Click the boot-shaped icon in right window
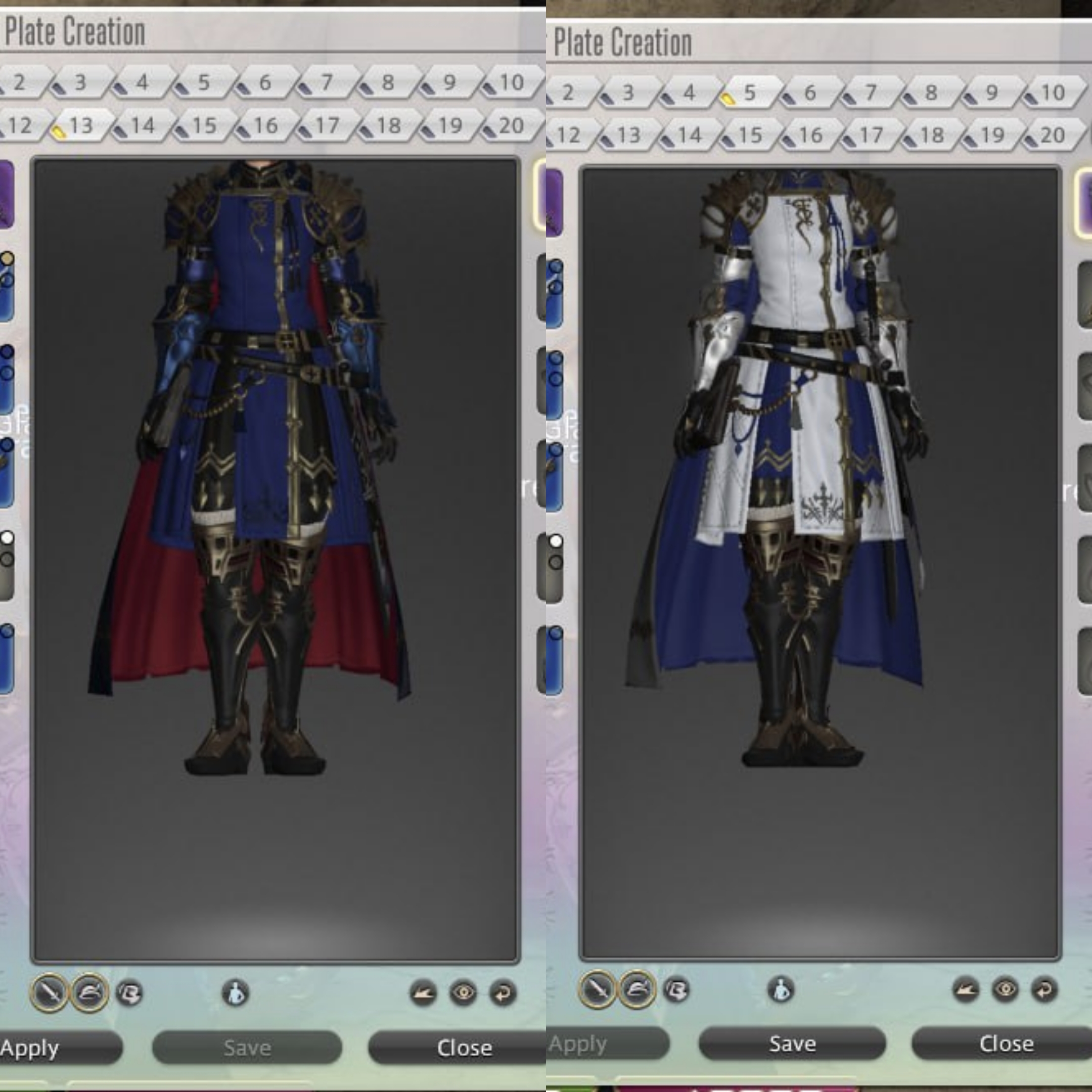Screen dimensions: 1092x1092 (966, 989)
